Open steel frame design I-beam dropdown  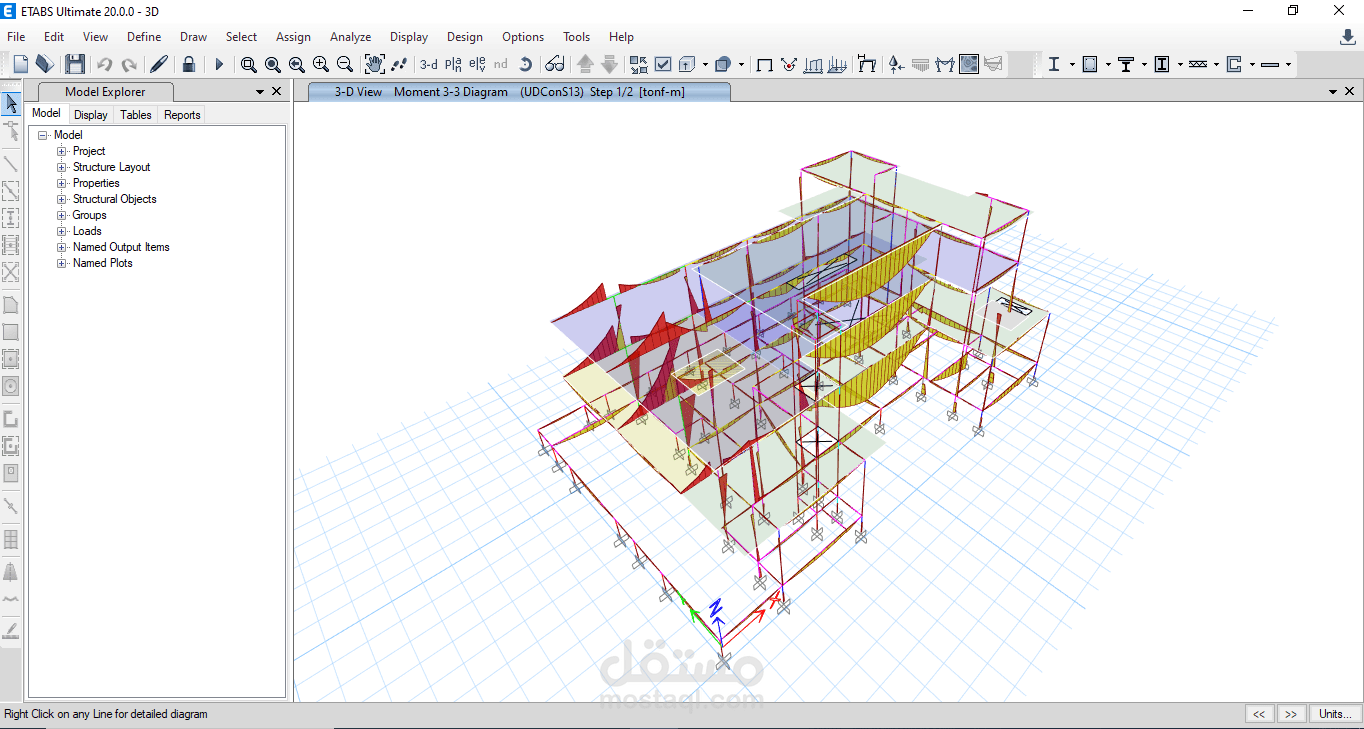coord(1071,64)
